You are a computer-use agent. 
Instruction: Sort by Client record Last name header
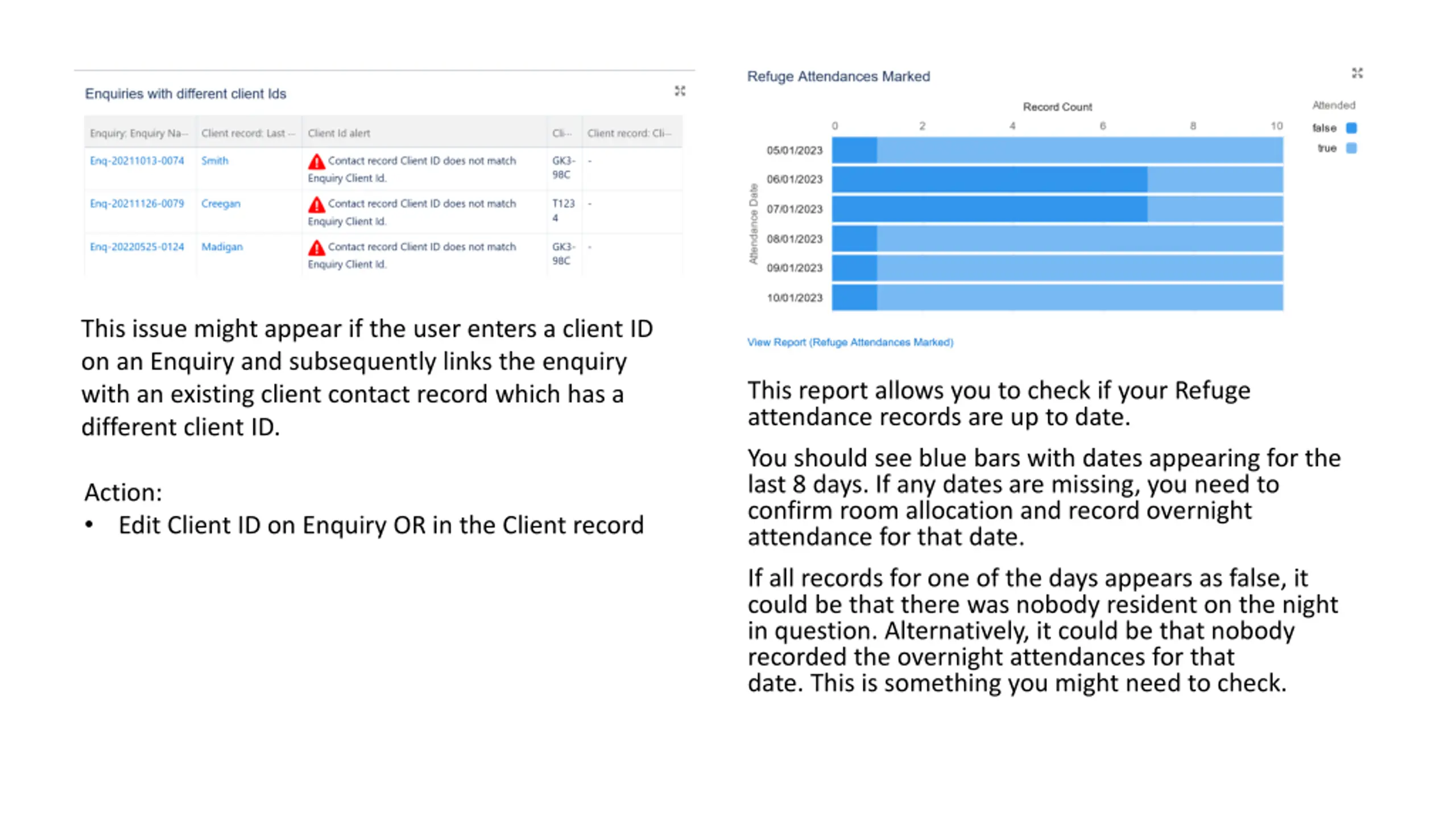pos(249,133)
